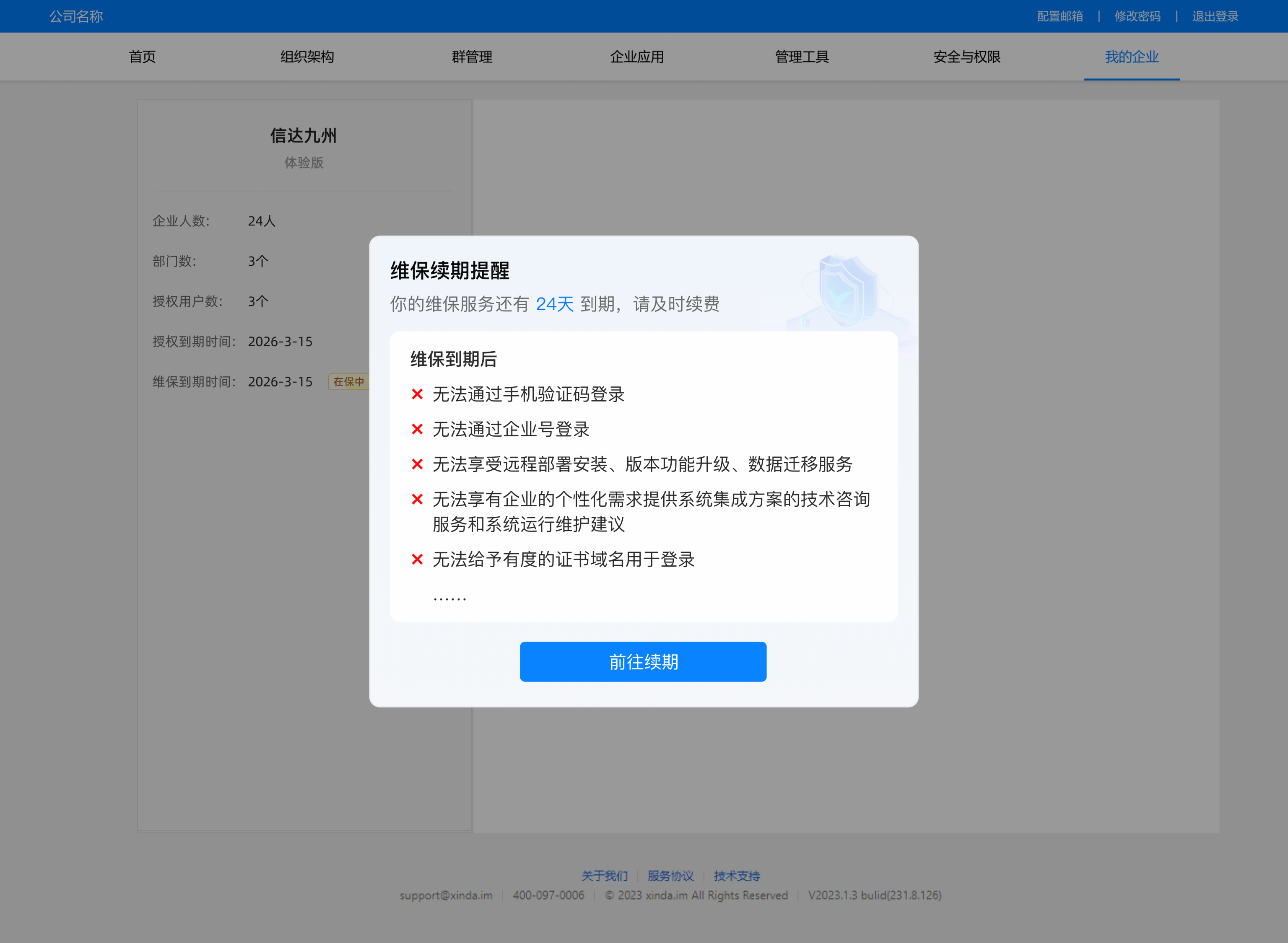The image size is (1288, 943).
Task: Click the 在保中 status badge
Action: pyautogui.click(x=348, y=382)
